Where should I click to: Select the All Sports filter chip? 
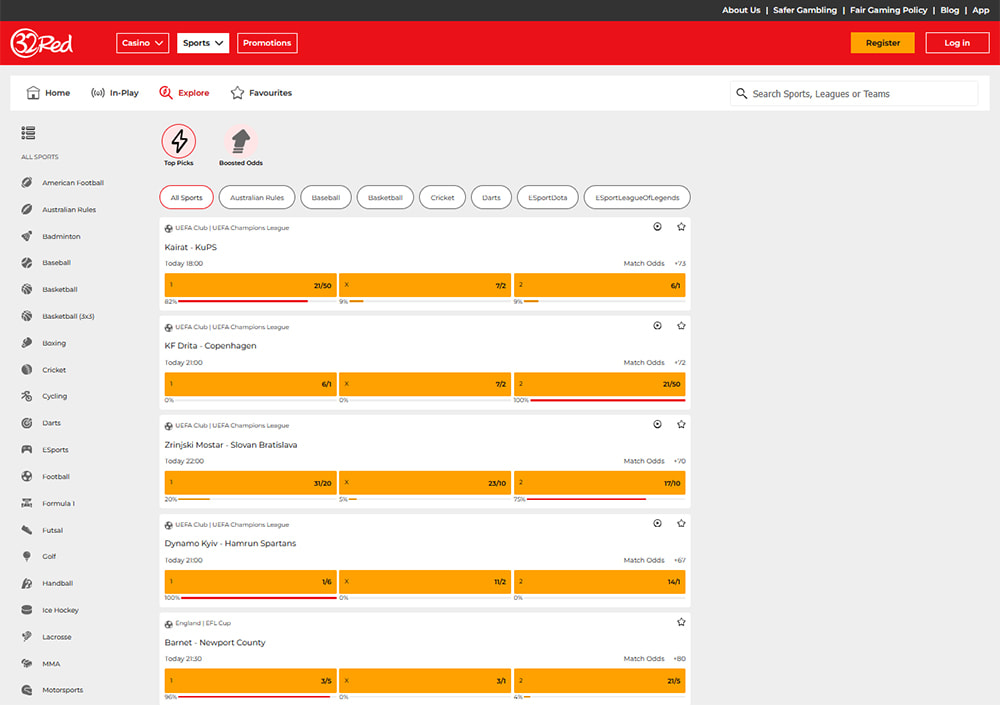(x=186, y=197)
